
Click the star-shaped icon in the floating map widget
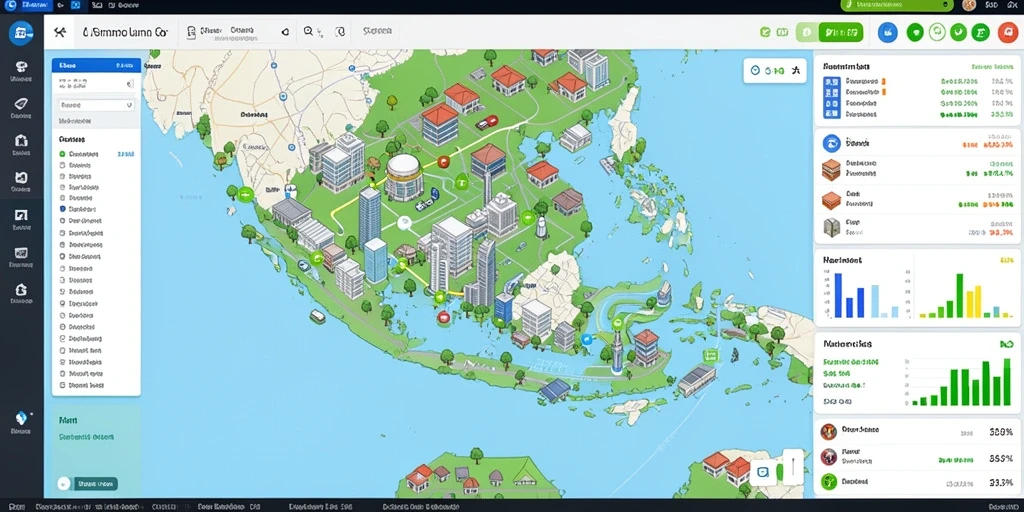point(795,70)
